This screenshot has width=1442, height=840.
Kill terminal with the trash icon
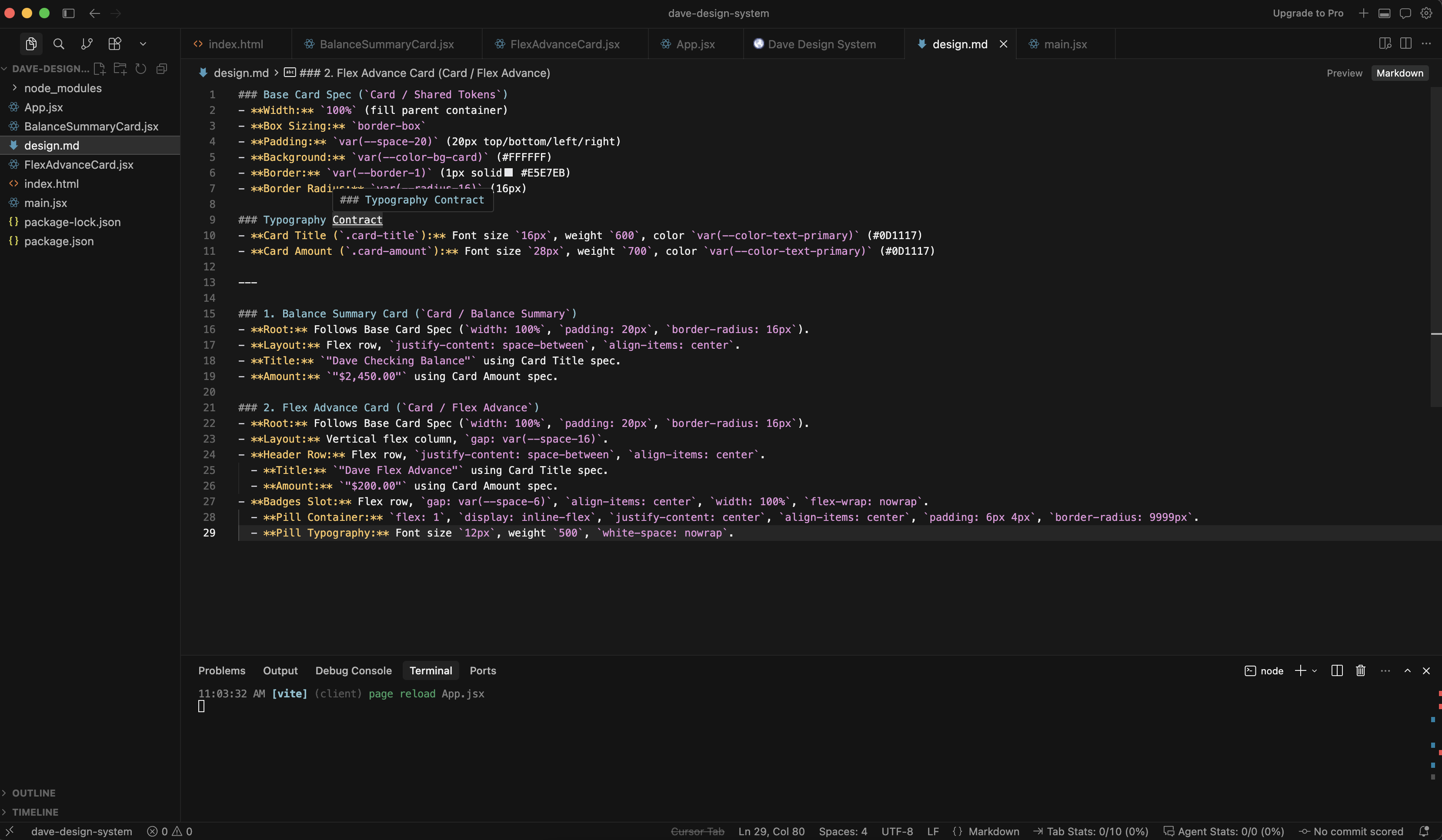pos(1361,670)
